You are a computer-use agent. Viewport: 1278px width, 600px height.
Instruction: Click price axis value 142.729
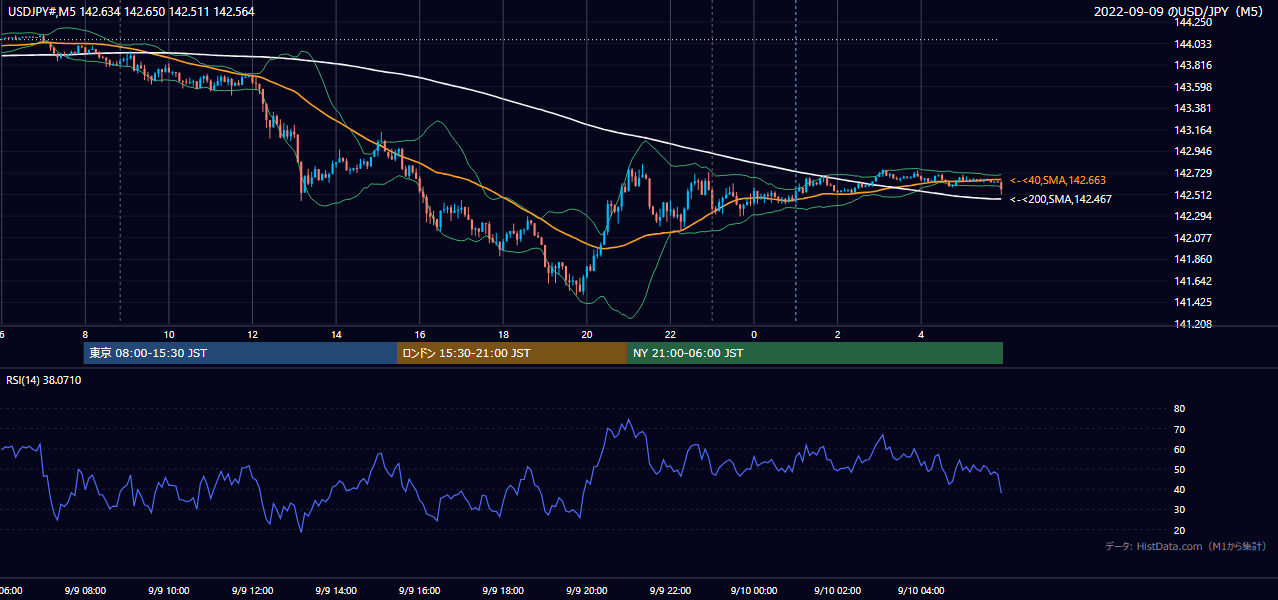point(1193,173)
